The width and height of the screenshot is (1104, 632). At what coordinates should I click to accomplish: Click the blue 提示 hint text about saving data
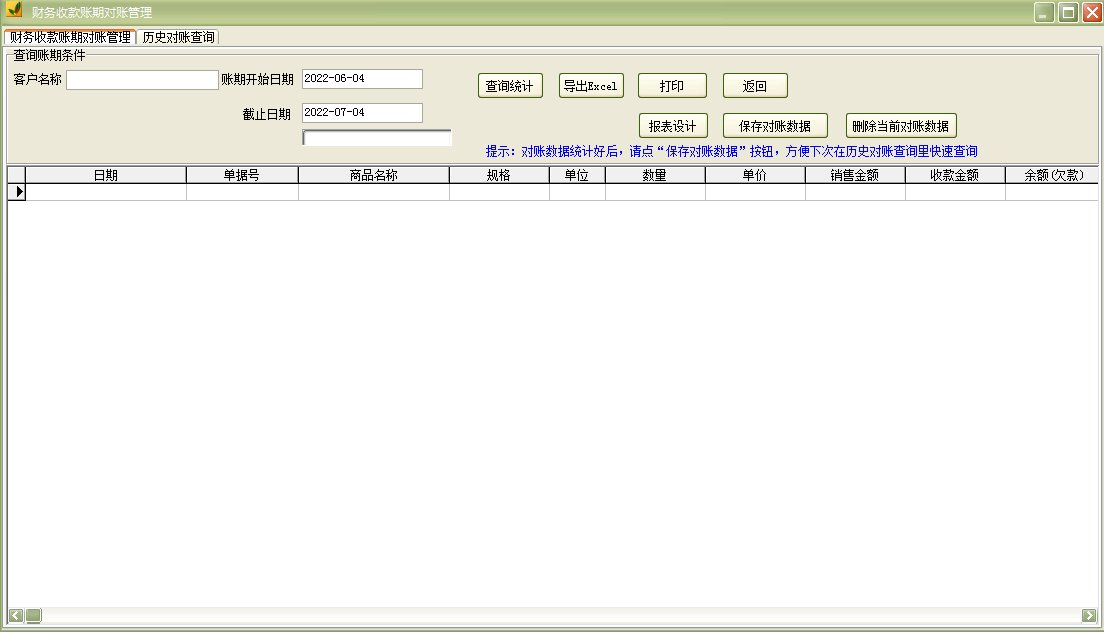click(732, 151)
